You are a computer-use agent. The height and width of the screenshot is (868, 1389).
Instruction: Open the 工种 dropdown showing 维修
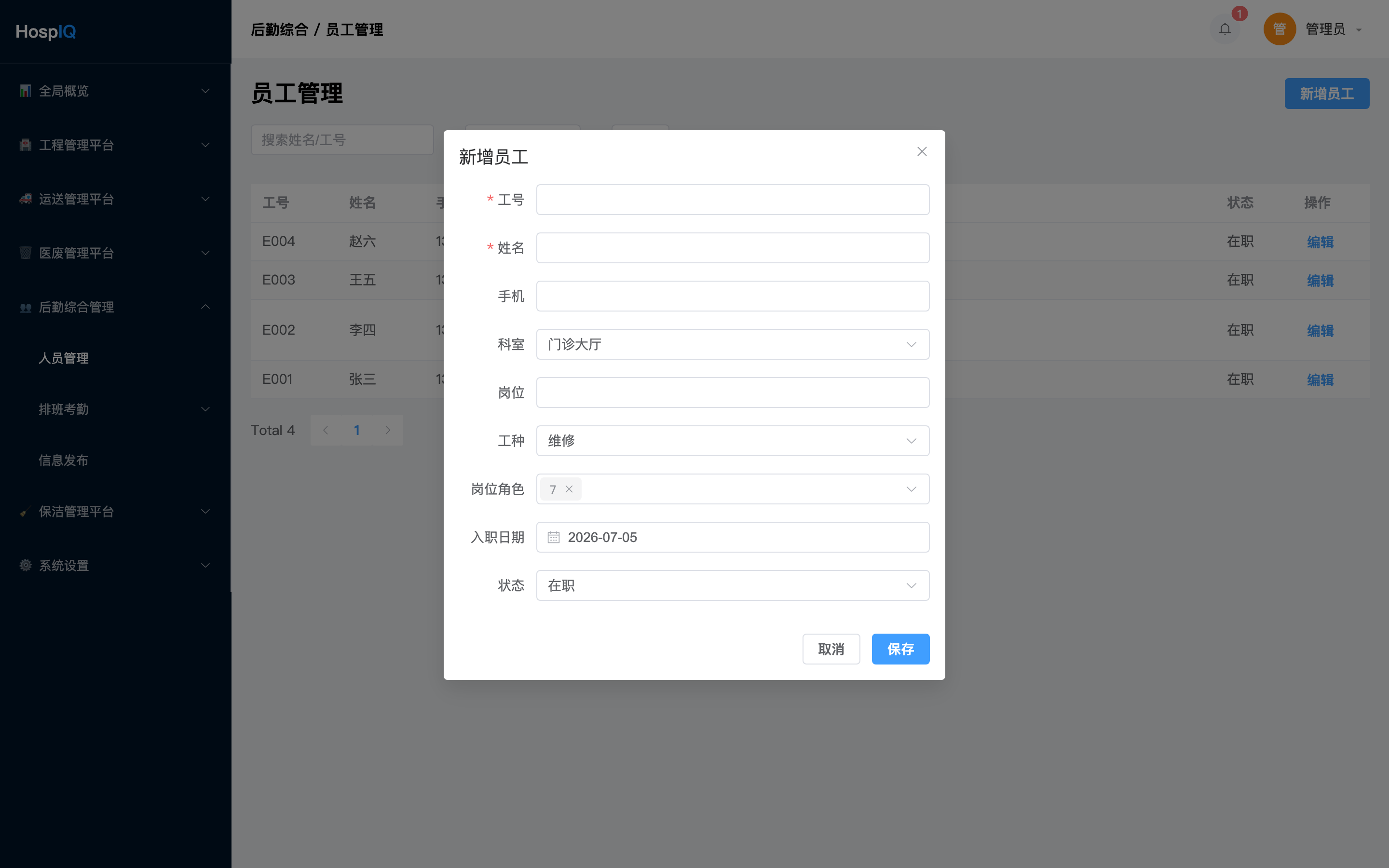pyautogui.click(x=733, y=441)
